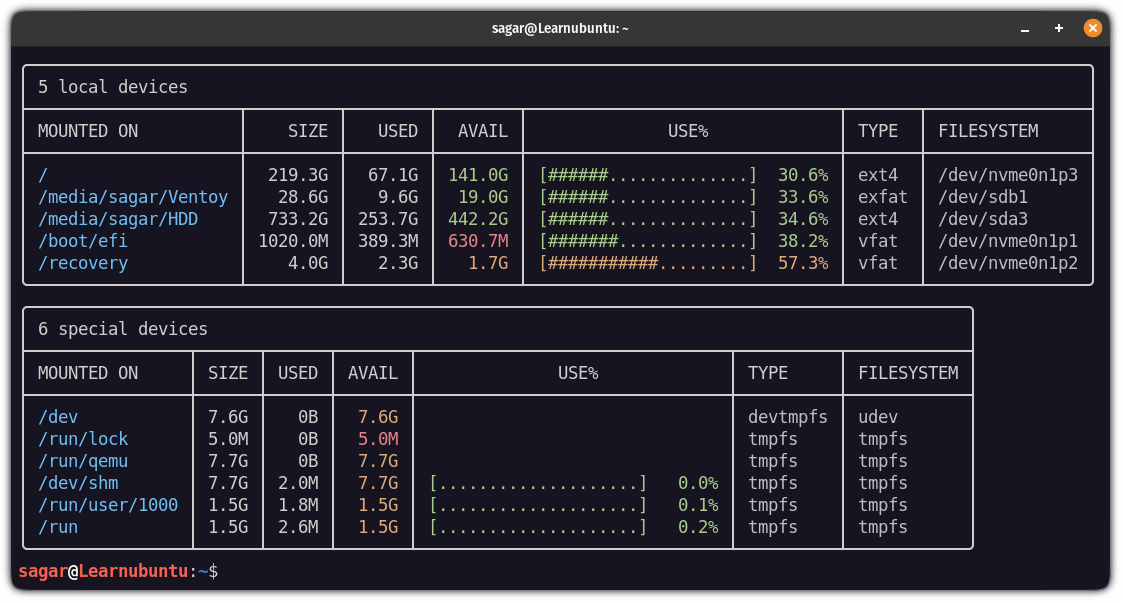Select the SIZE column header
This screenshot has width=1123, height=603.
[x=307, y=131]
